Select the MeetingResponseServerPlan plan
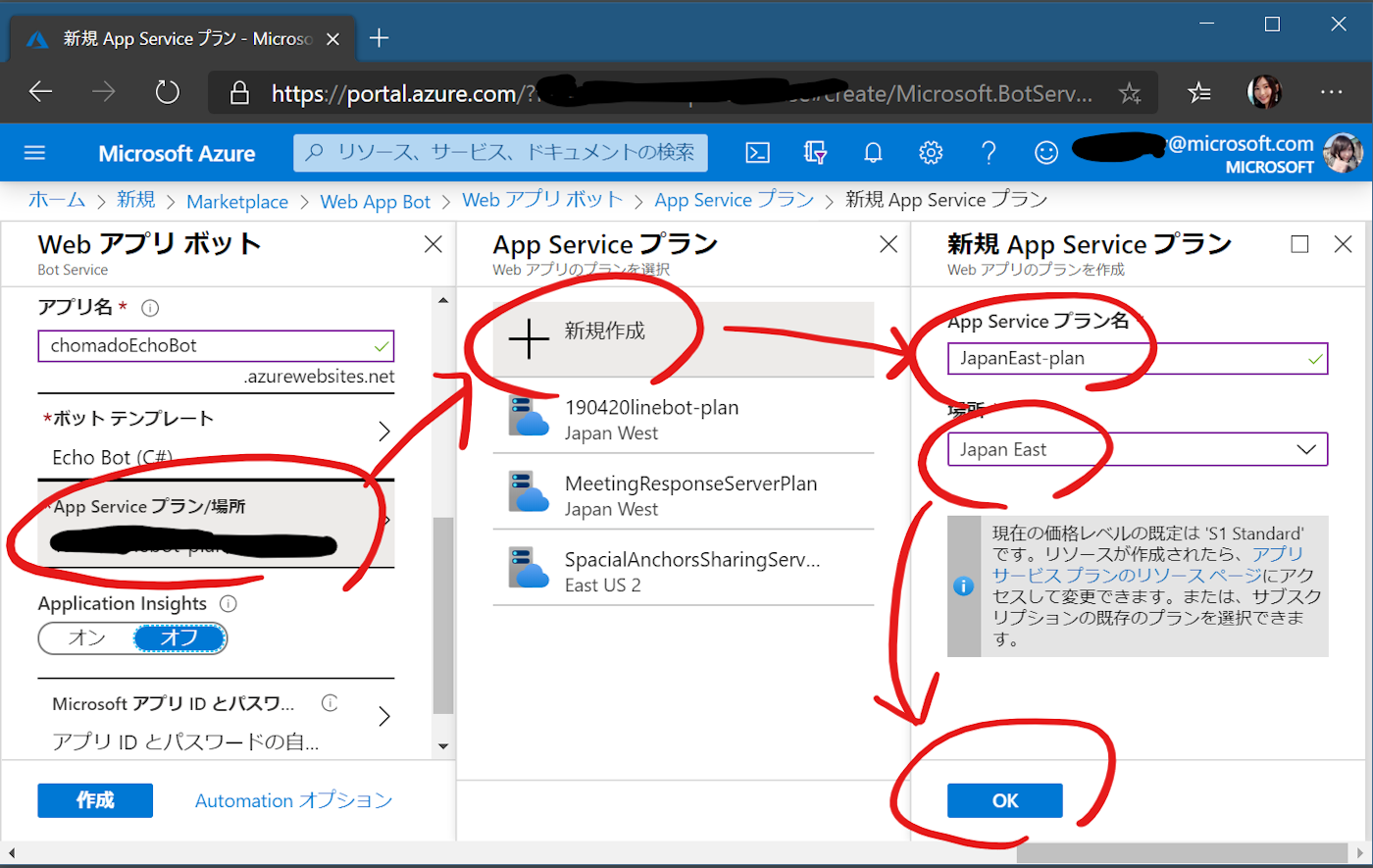This screenshot has height=868, width=1373. coord(683,491)
